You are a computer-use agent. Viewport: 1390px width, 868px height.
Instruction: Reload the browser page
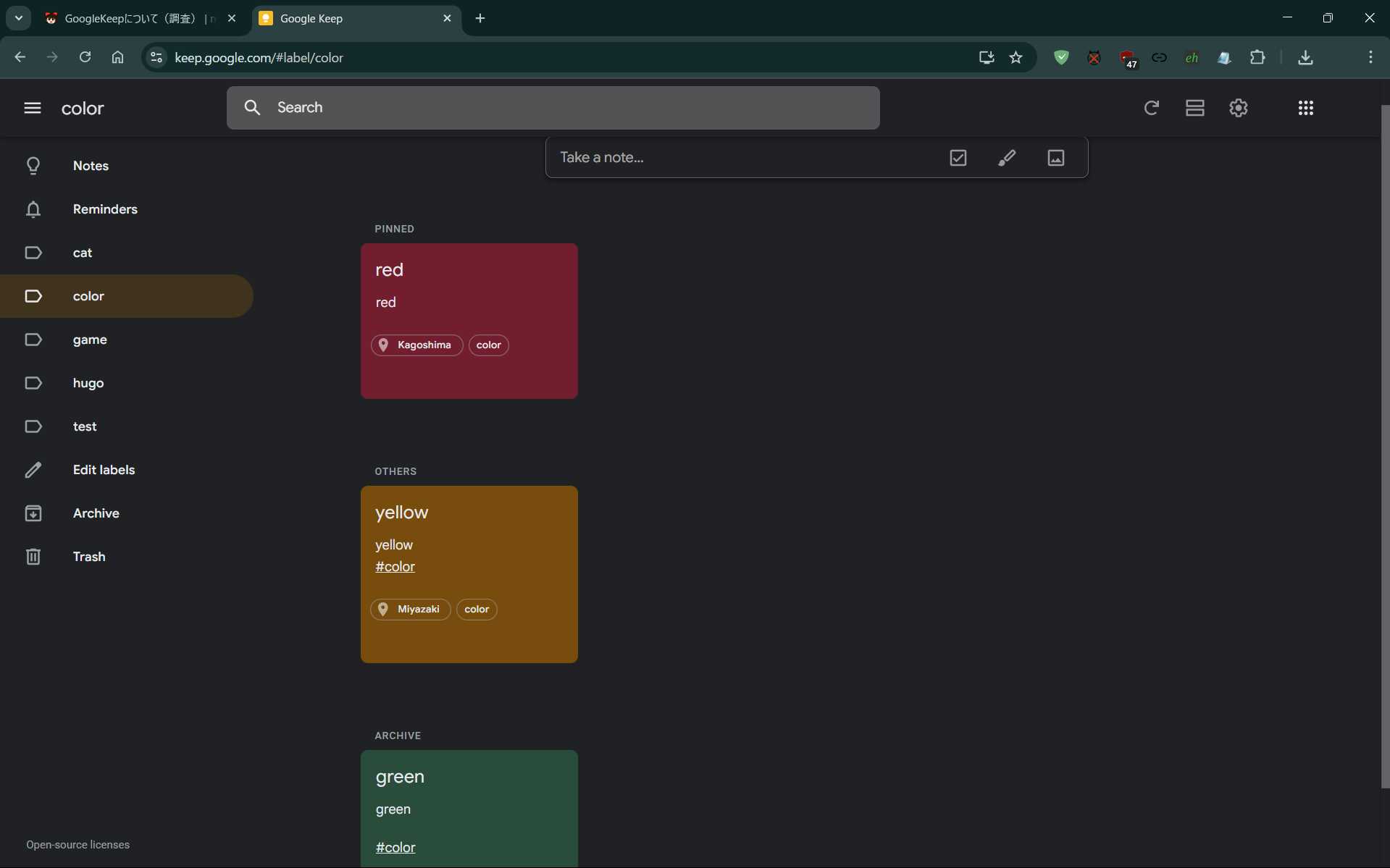tap(85, 57)
